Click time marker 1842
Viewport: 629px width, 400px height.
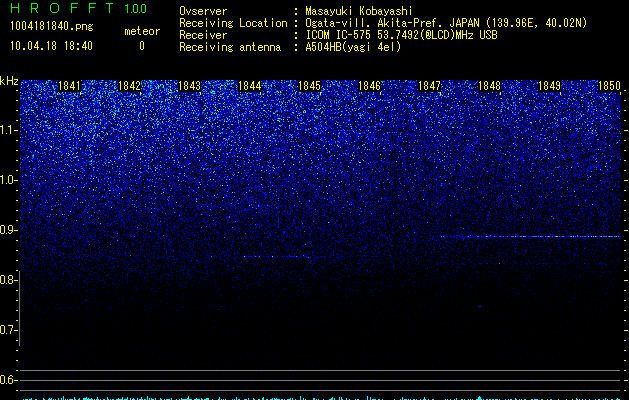(129, 86)
